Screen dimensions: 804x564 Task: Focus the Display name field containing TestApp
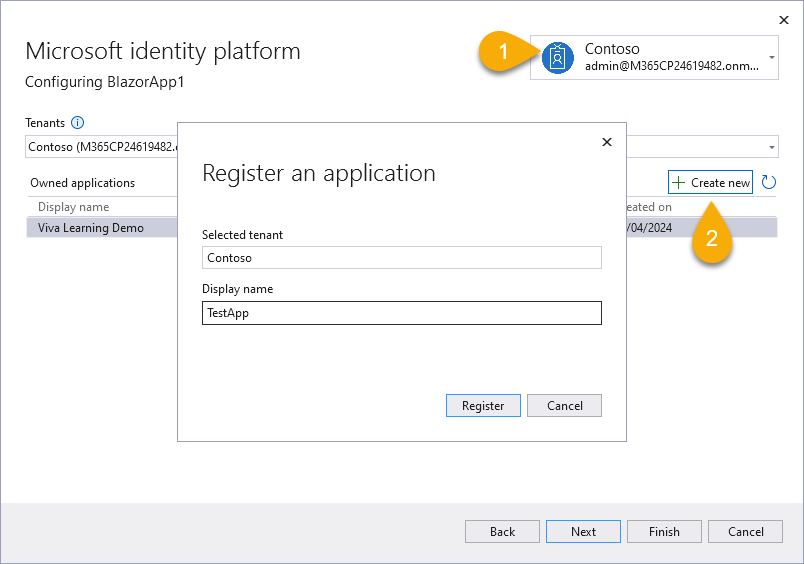(x=401, y=313)
